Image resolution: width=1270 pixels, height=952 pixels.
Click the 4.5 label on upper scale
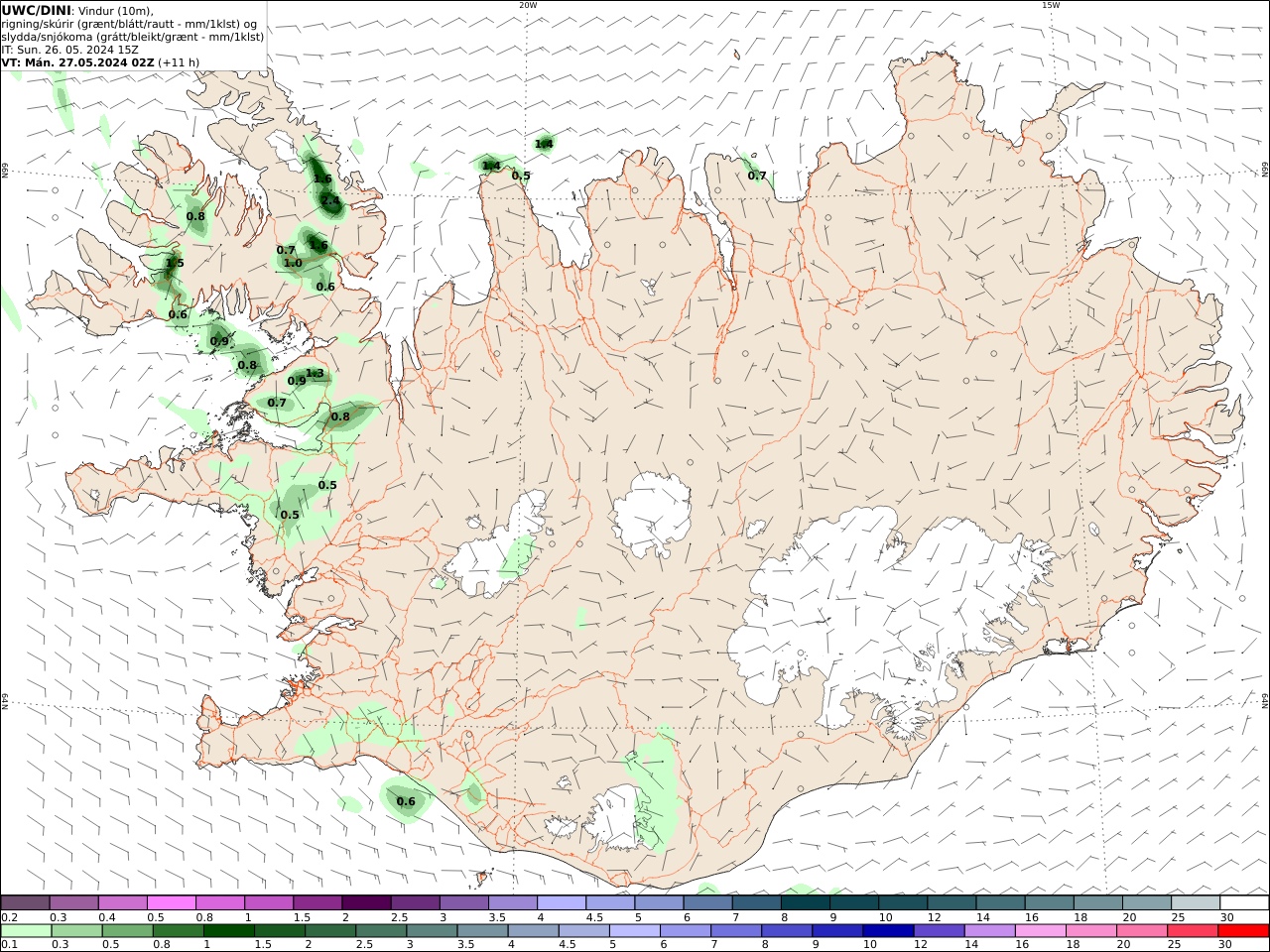pyautogui.click(x=594, y=917)
